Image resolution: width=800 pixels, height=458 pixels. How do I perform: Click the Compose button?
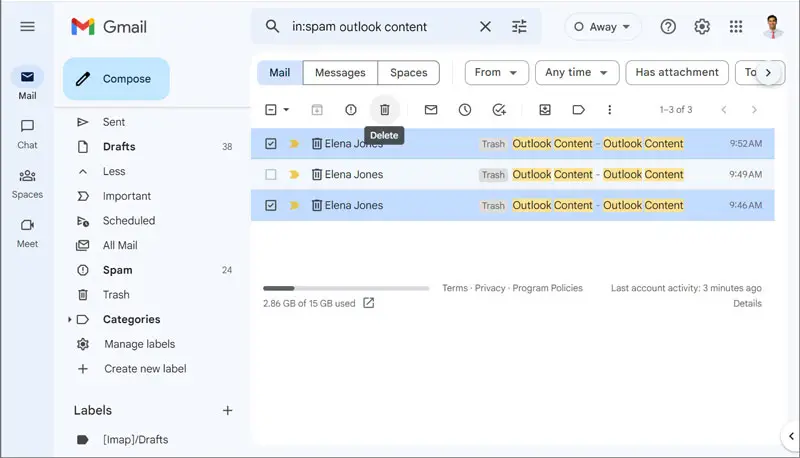point(116,79)
